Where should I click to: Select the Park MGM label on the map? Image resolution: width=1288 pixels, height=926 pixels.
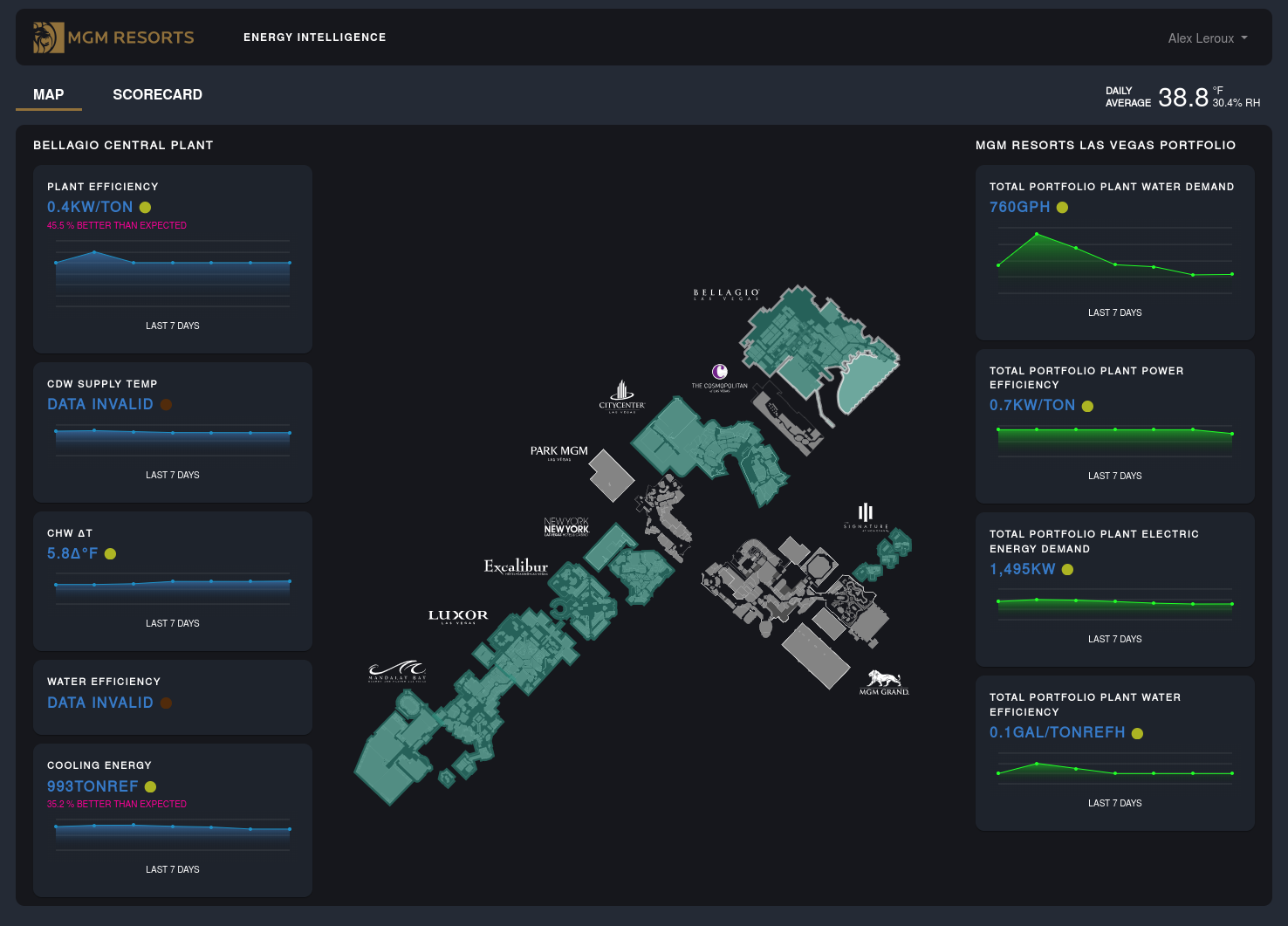(559, 452)
